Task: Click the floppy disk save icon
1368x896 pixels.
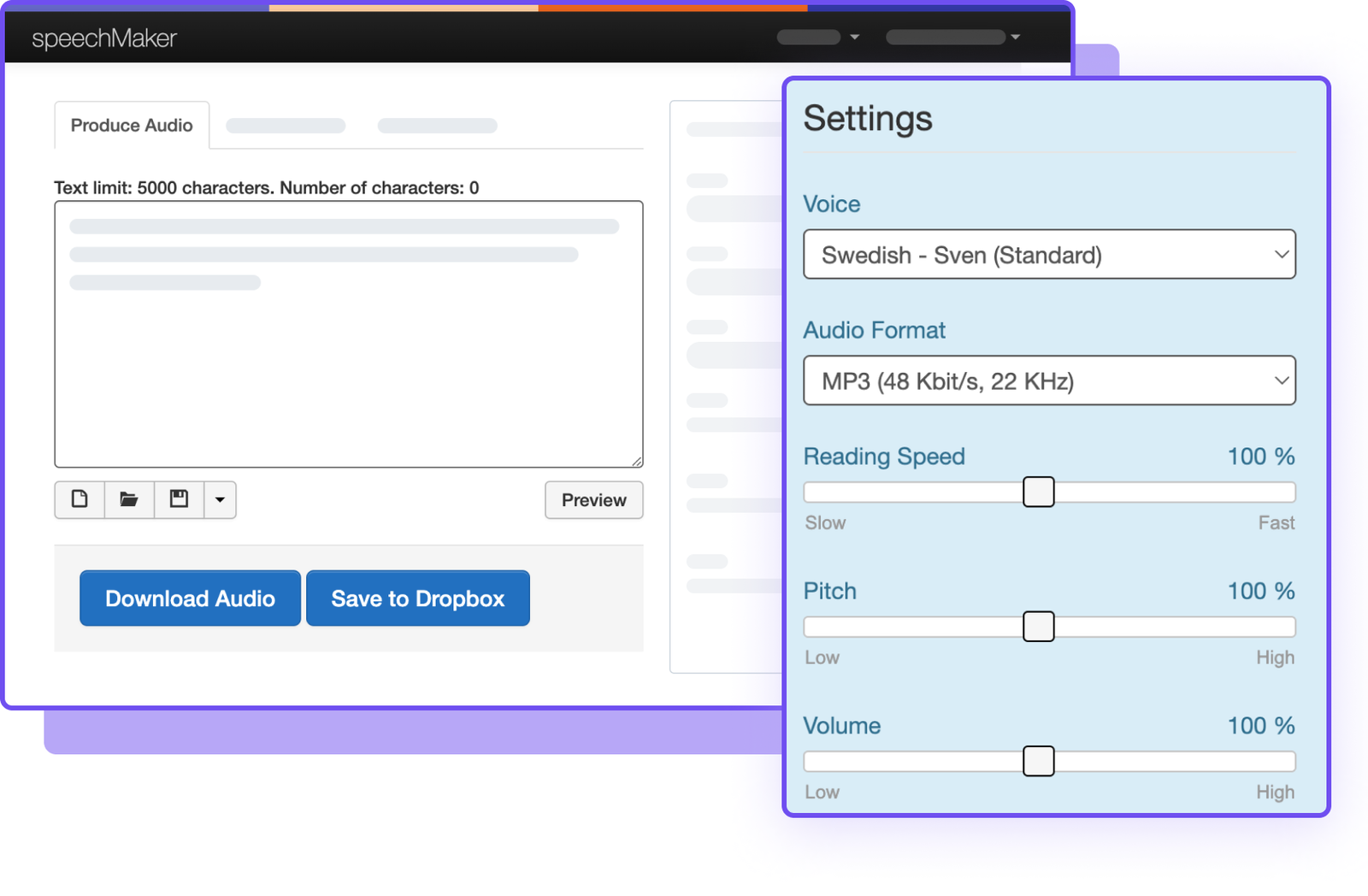Action: click(179, 499)
